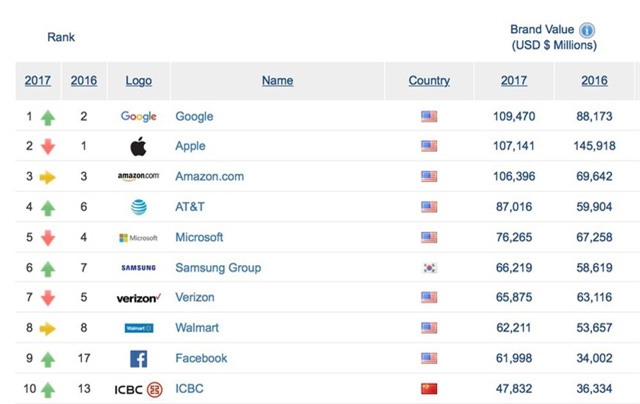Click the Samsung logo
Viewport: 640px width, 404px height.
coord(138,268)
